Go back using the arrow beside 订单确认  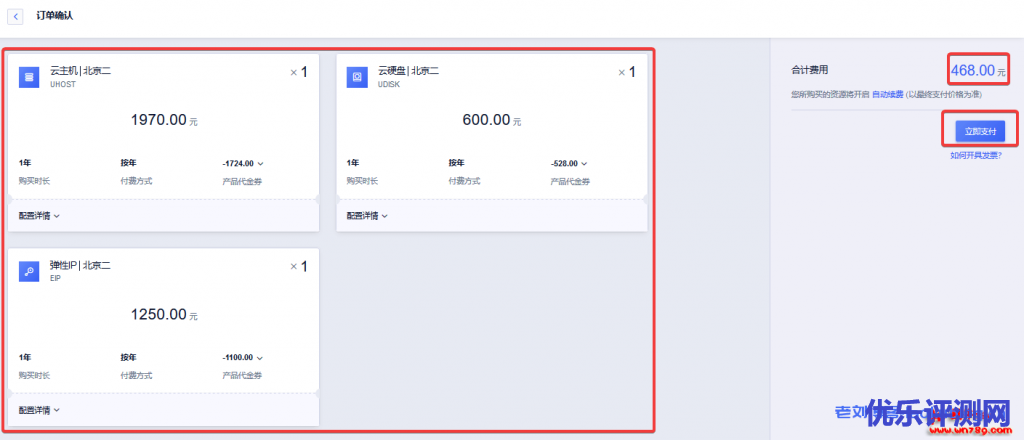coord(15,16)
